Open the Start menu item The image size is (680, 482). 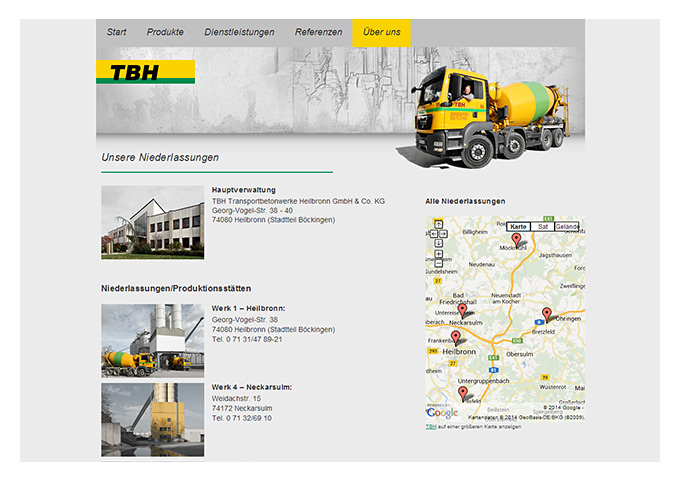[116, 32]
